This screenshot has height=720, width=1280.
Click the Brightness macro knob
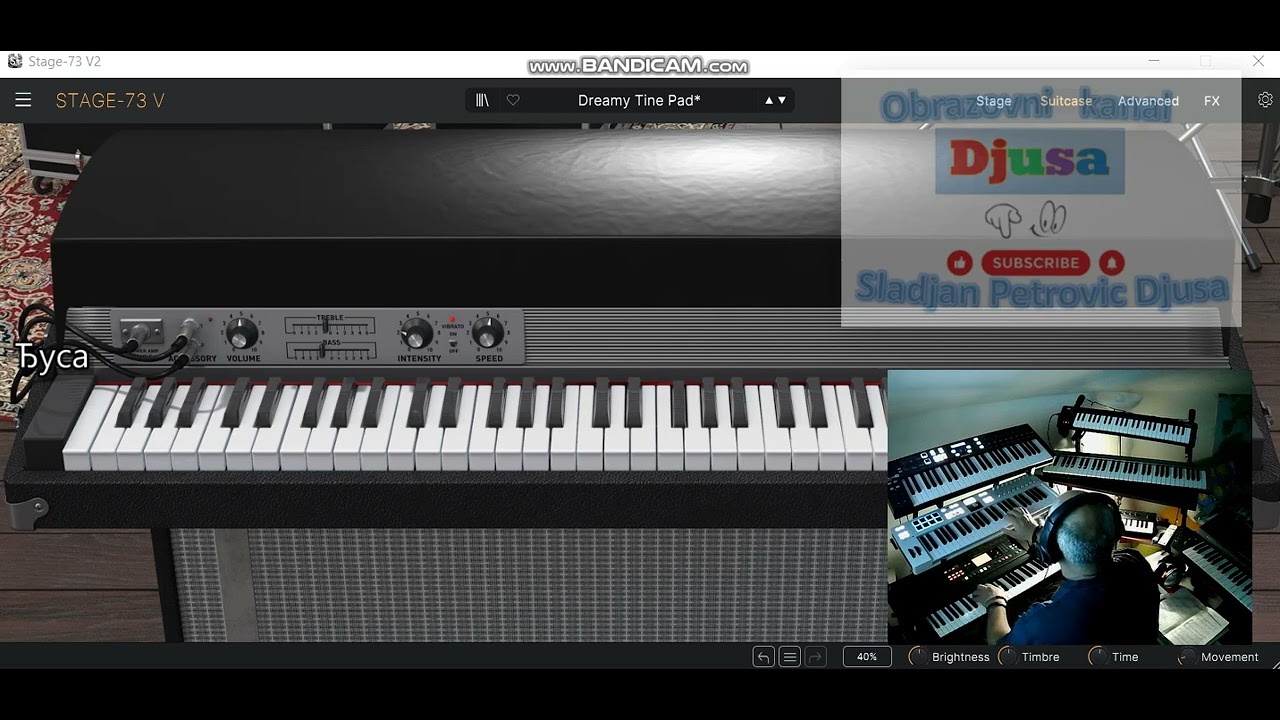click(917, 657)
